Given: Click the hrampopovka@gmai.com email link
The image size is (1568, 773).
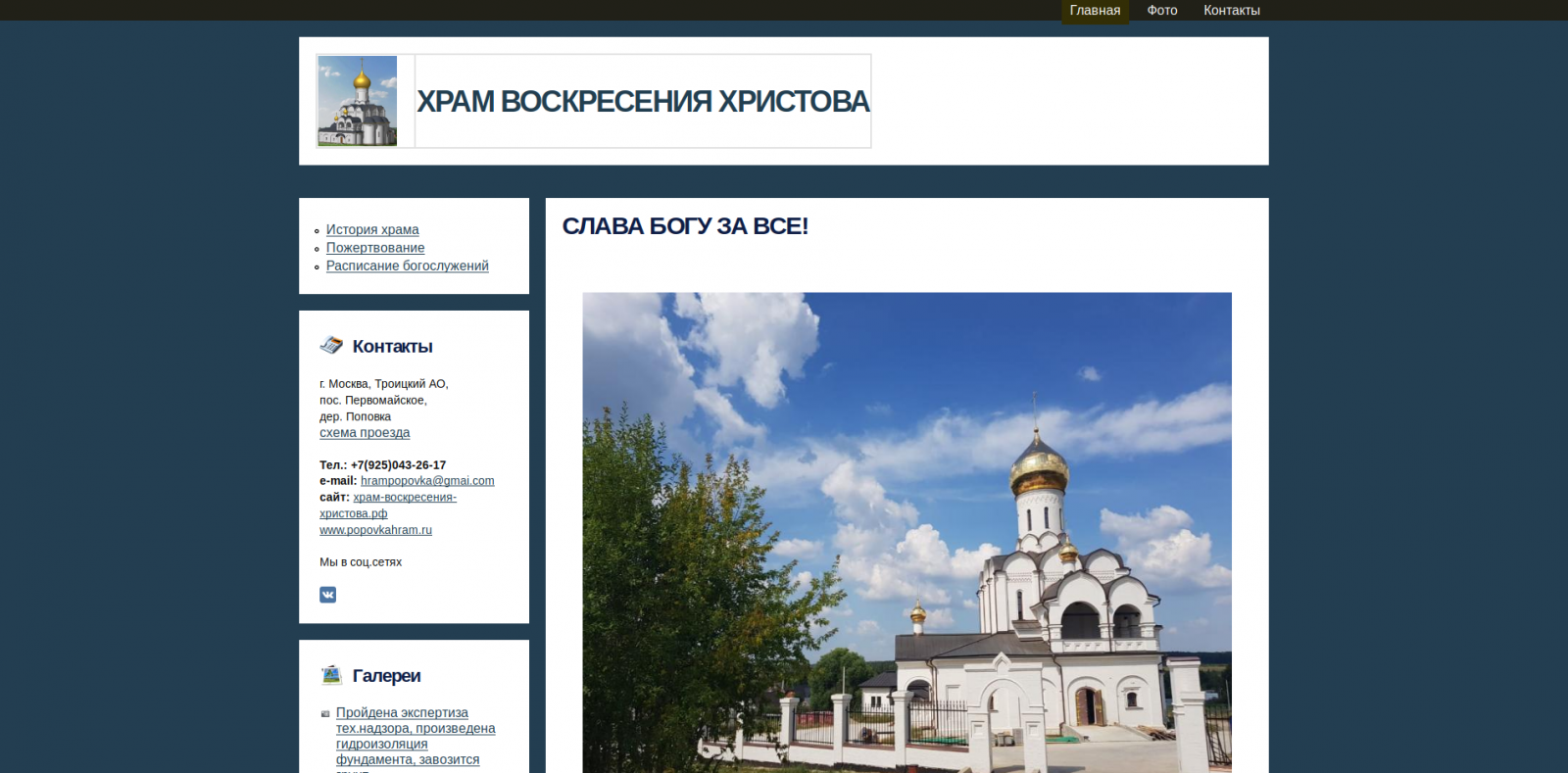Looking at the screenshot, I should click(x=427, y=481).
